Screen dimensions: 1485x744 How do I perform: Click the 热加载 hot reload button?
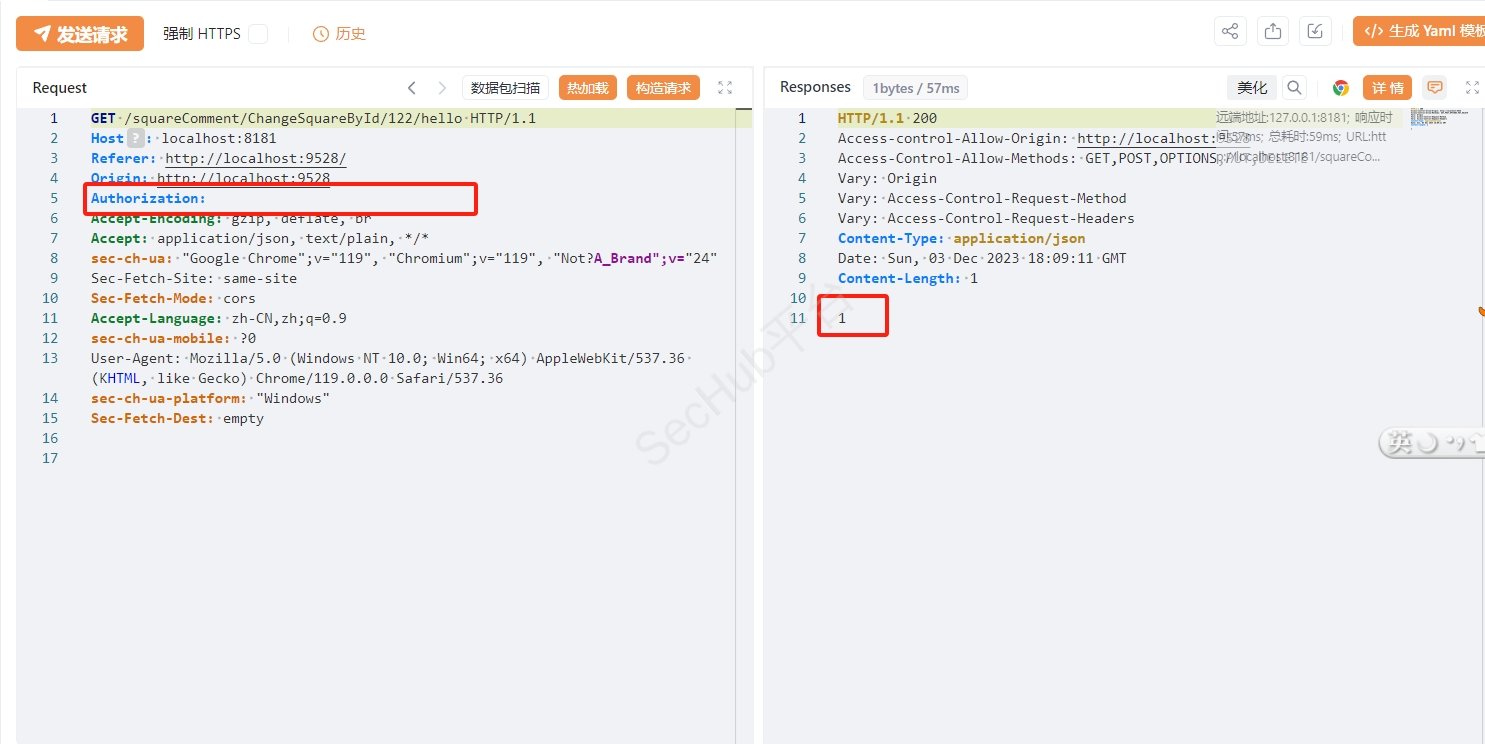[x=588, y=88]
